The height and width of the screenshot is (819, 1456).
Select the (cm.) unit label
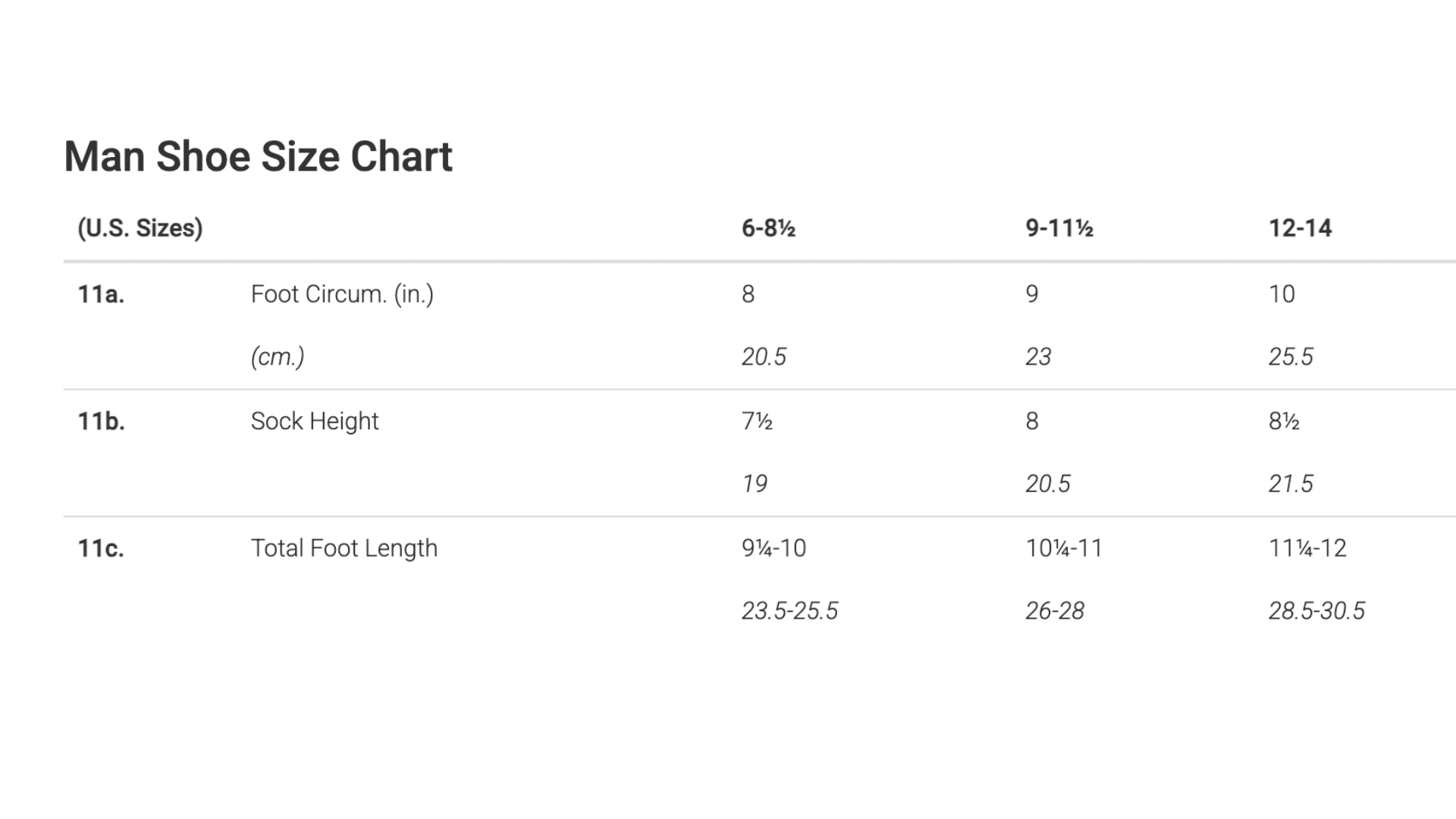pos(278,357)
